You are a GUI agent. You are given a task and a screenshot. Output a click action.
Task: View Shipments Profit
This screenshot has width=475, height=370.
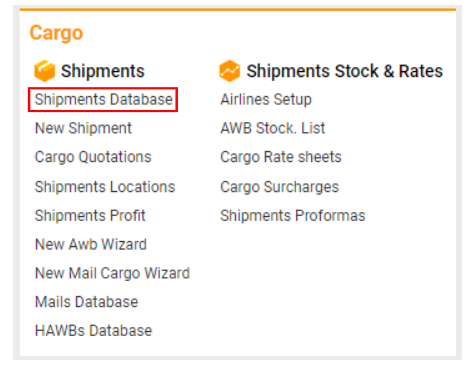click(x=90, y=215)
